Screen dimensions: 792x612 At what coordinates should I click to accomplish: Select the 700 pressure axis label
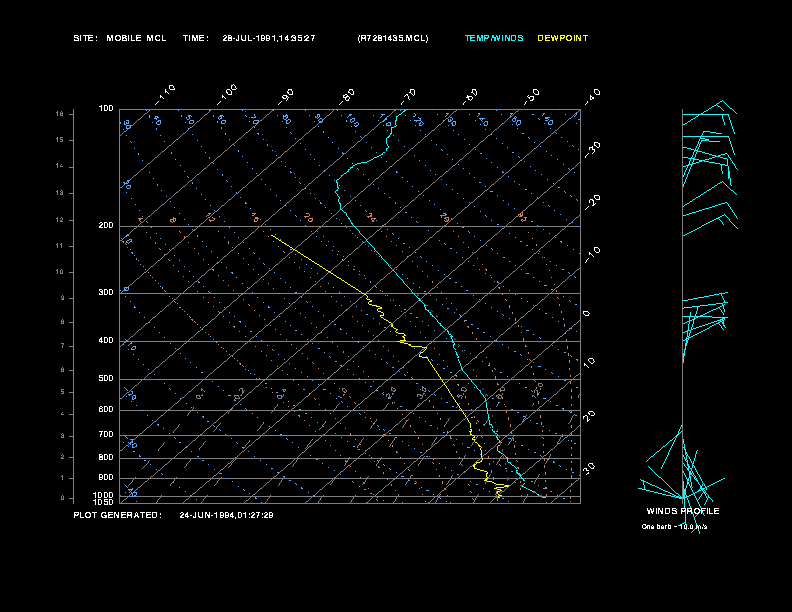click(x=106, y=435)
